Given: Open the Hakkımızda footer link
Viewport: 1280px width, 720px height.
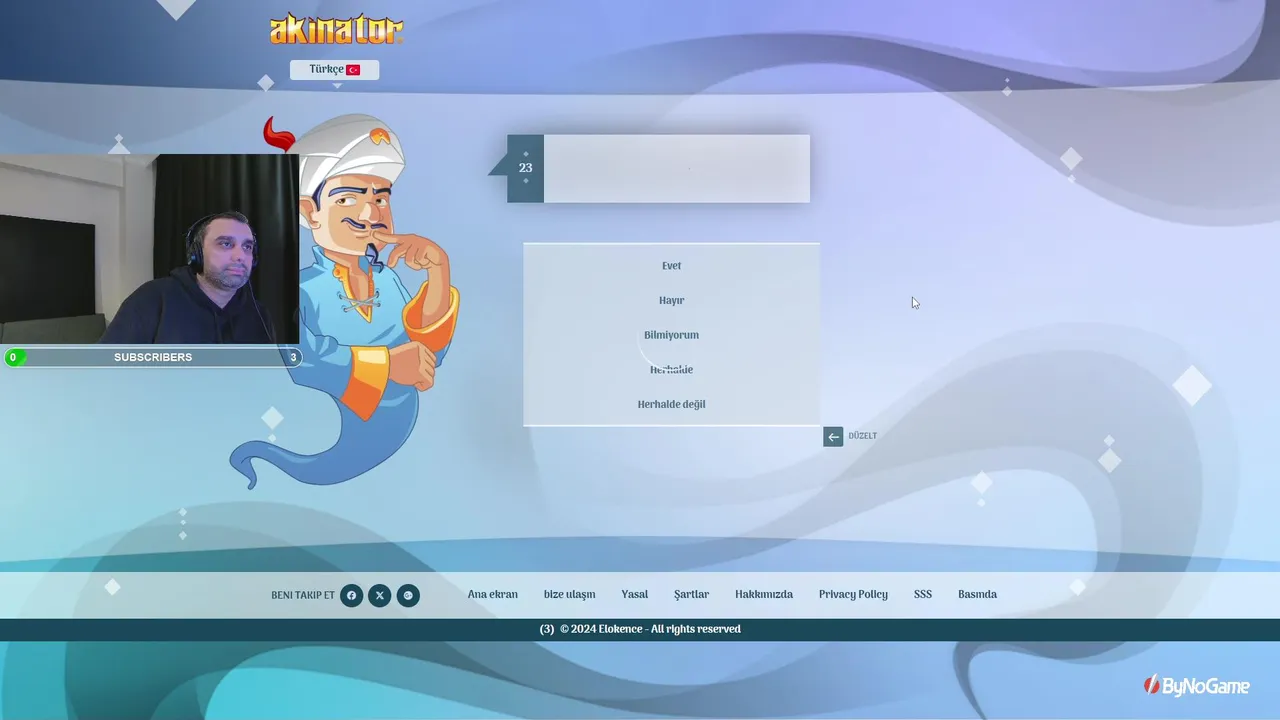Looking at the screenshot, I should 764,594.
